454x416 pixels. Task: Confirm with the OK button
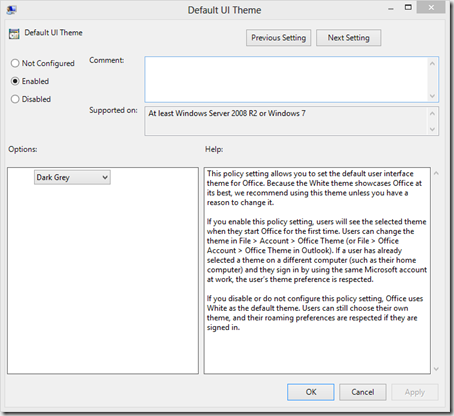(x=311, y=392)
